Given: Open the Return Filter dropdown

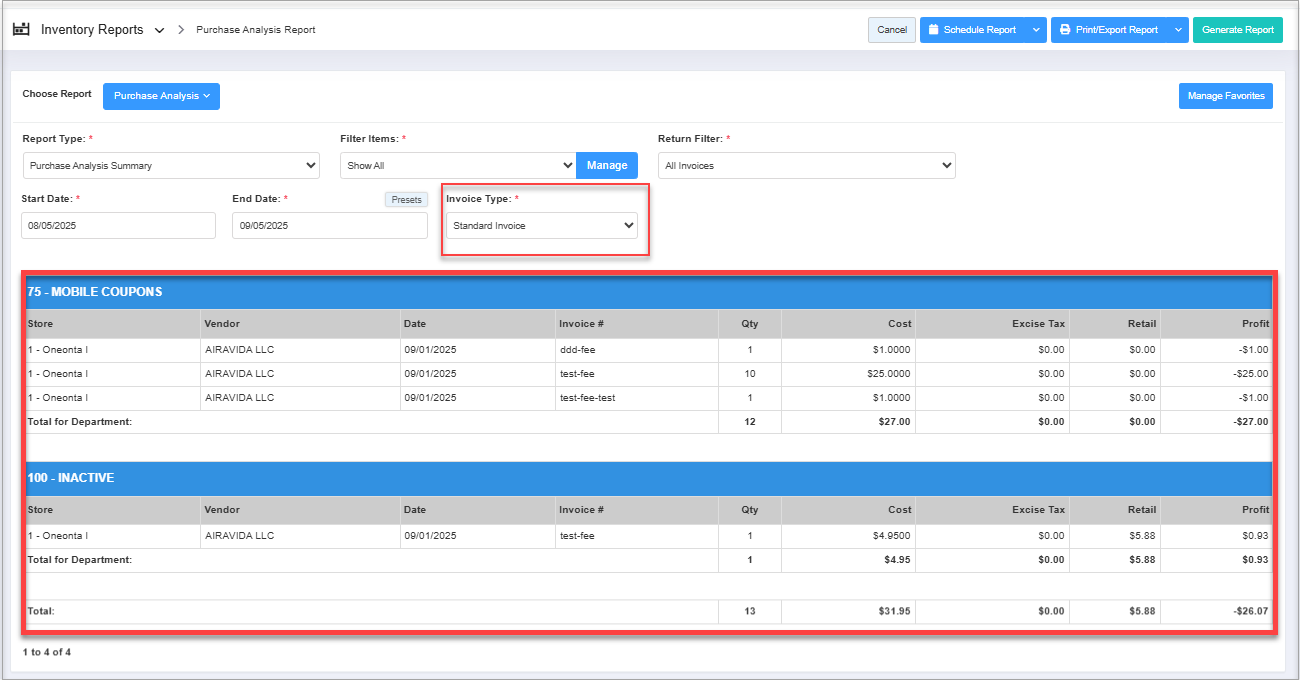Looking at the screenshot, I should pyautogui.click(x=806, y=166).
